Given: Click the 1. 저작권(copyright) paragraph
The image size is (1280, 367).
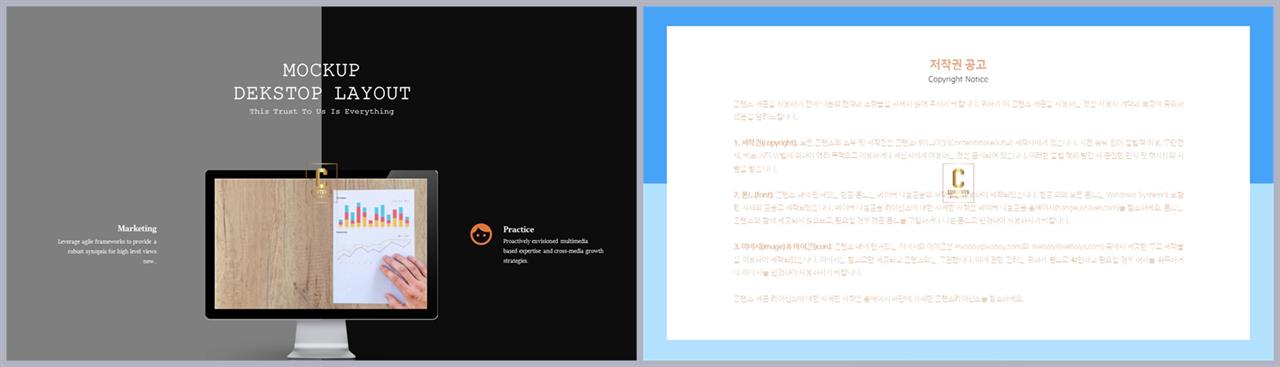Looking at the screenshot, I should pyautogui.click(x=958, y=156).
